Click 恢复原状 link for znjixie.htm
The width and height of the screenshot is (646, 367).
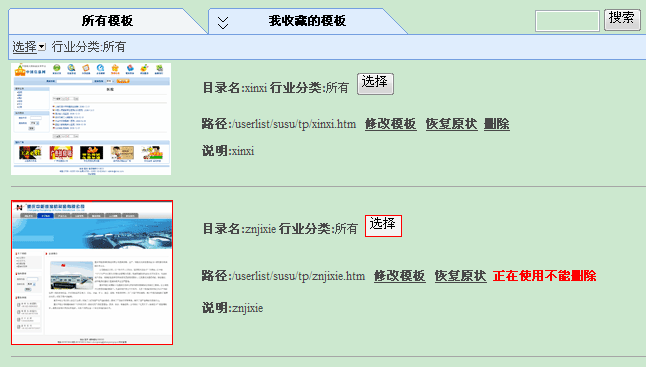click(461, 276)
